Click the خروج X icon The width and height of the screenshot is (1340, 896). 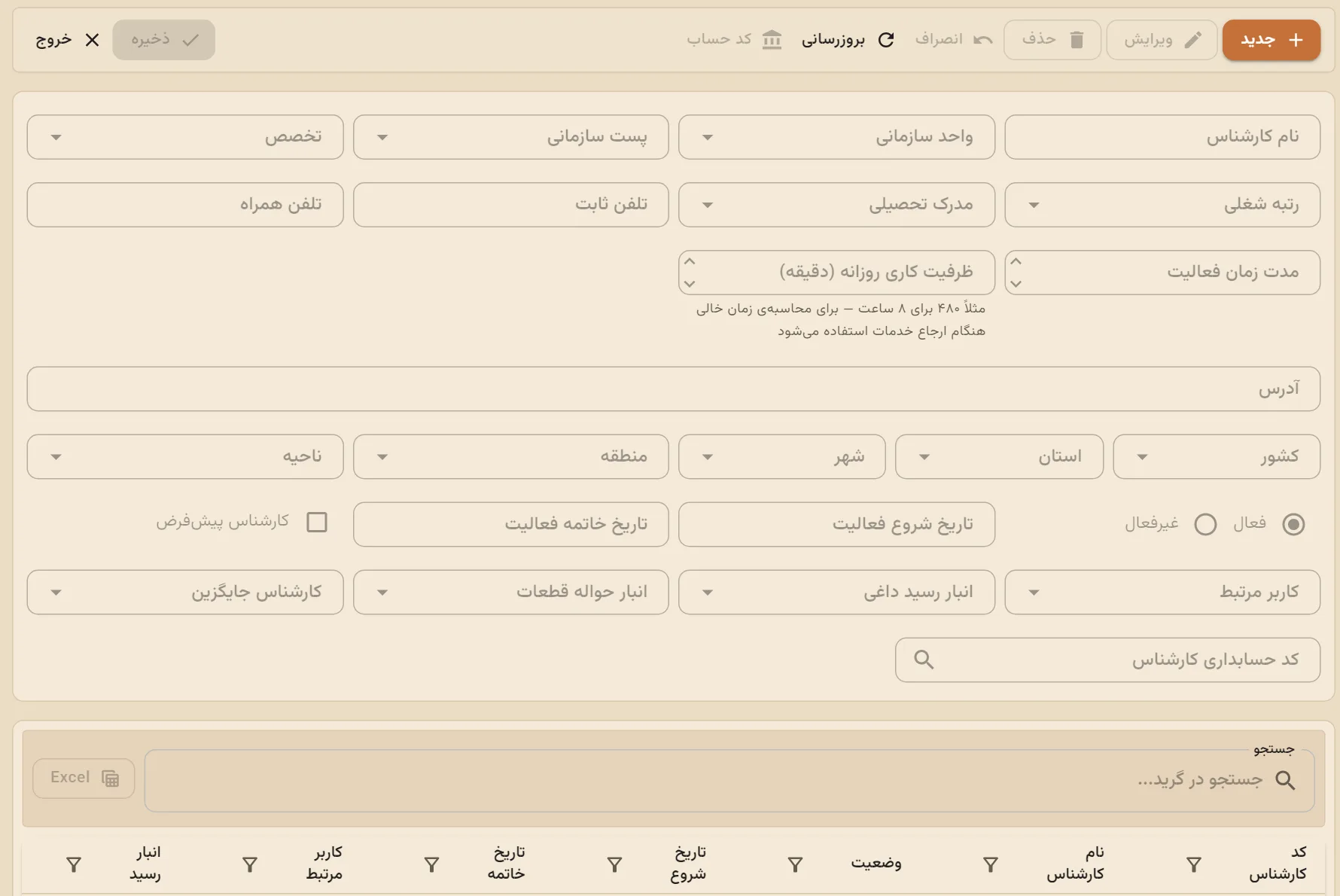point(92,40)
